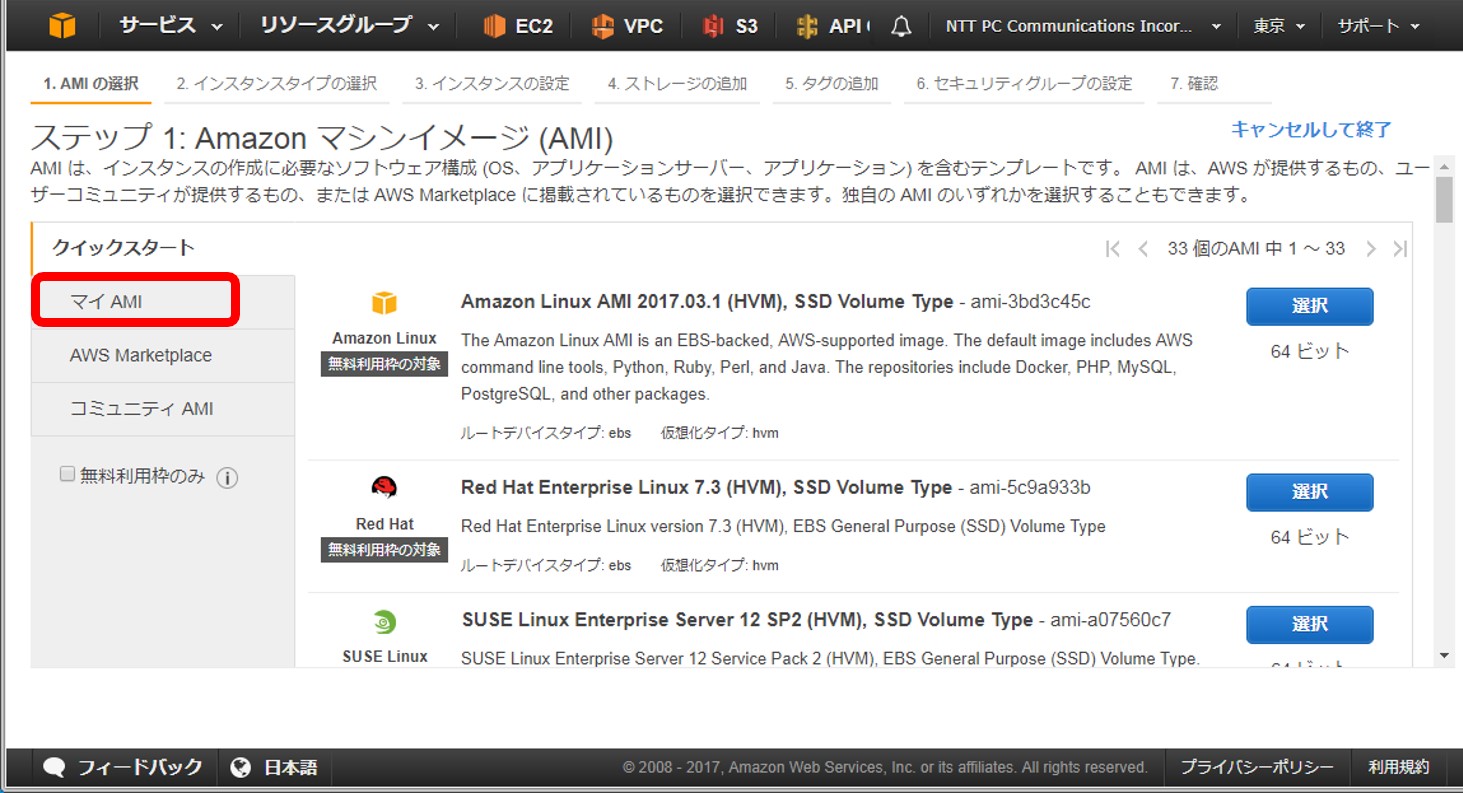Click the フィードバック speech bubble icon
The image size is (1463, 793).
click(x=55, y=768)
